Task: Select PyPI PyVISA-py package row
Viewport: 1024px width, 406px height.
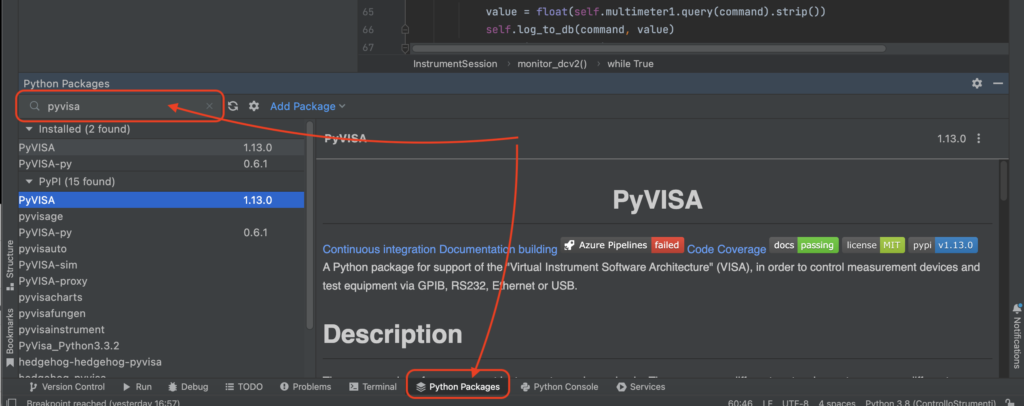Action: tap(161, 232)
